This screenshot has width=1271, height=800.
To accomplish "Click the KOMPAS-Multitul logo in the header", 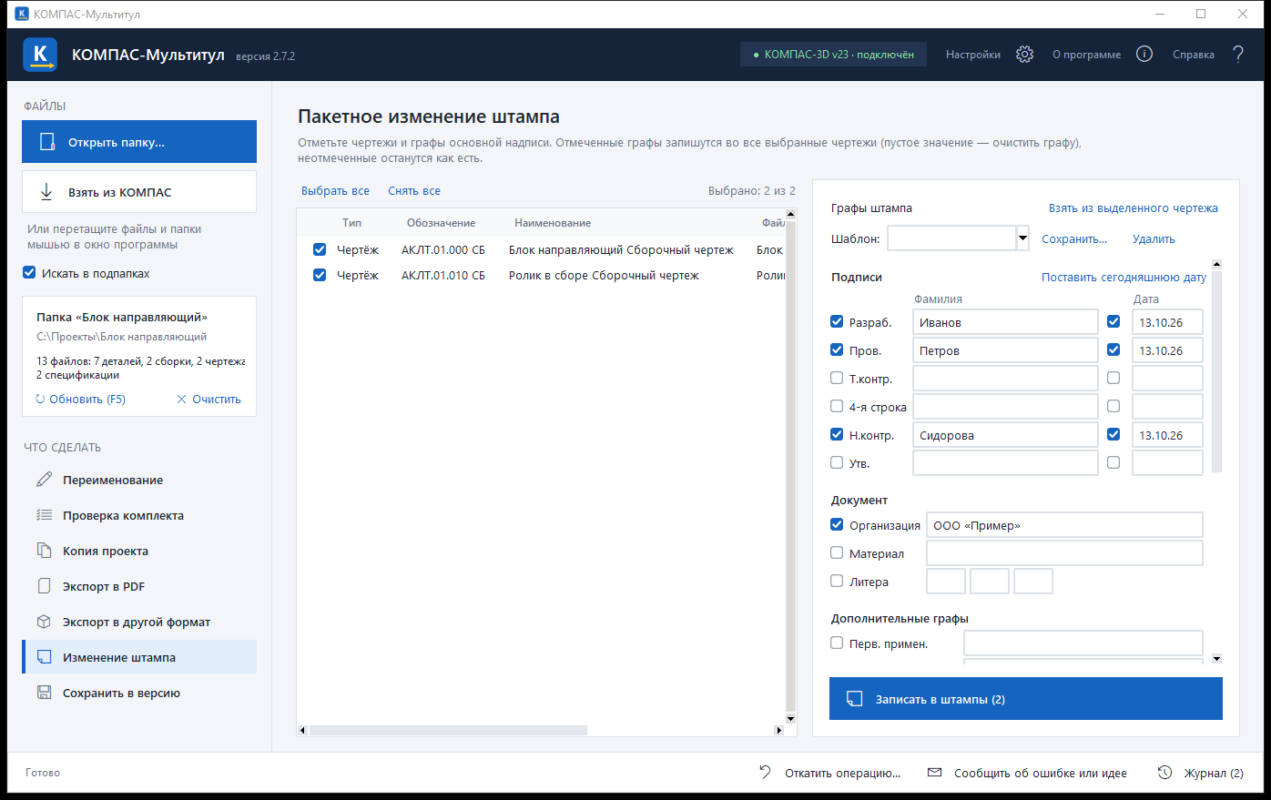I will [x=40, y=54].
